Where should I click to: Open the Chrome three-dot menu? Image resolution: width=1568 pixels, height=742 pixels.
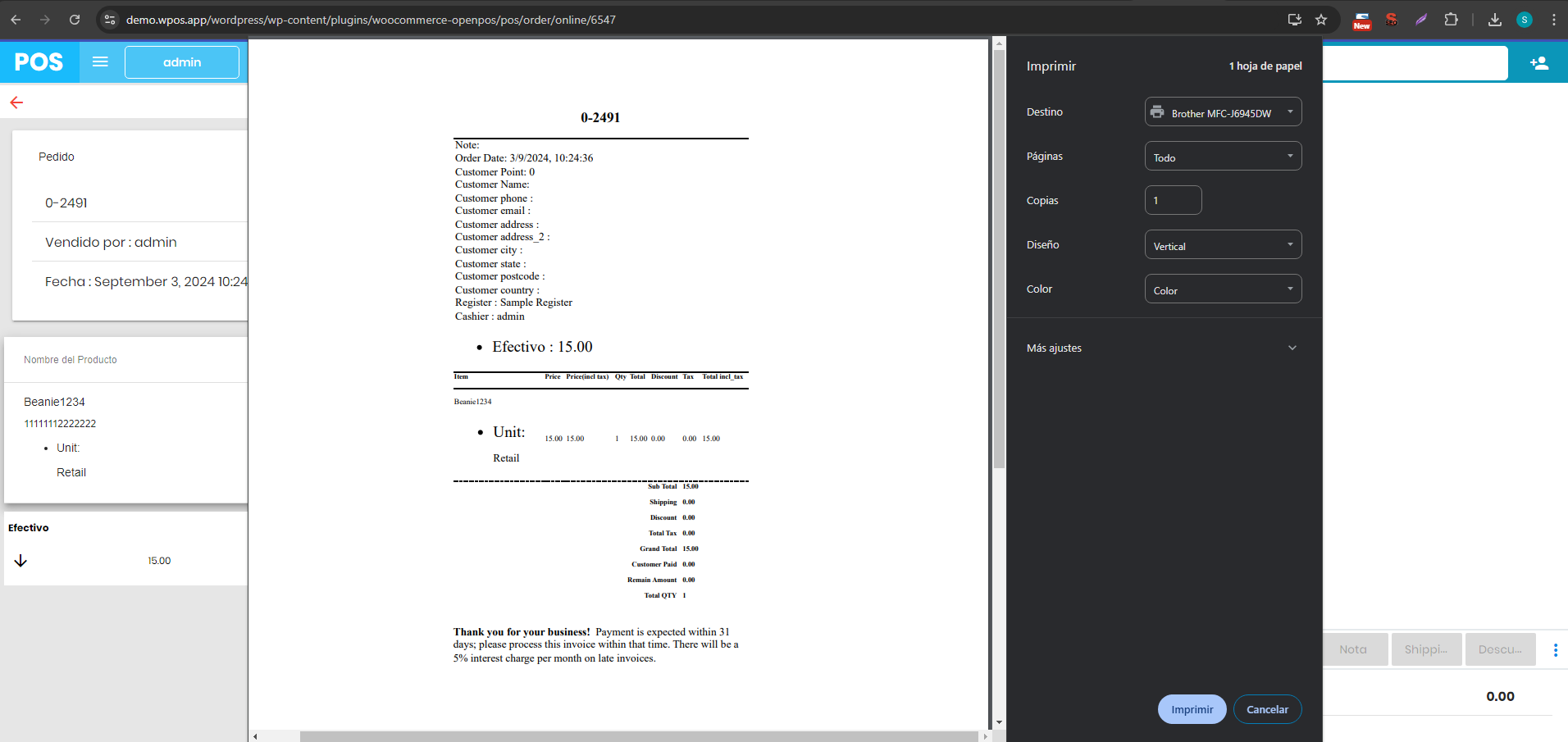point(1554,20)
